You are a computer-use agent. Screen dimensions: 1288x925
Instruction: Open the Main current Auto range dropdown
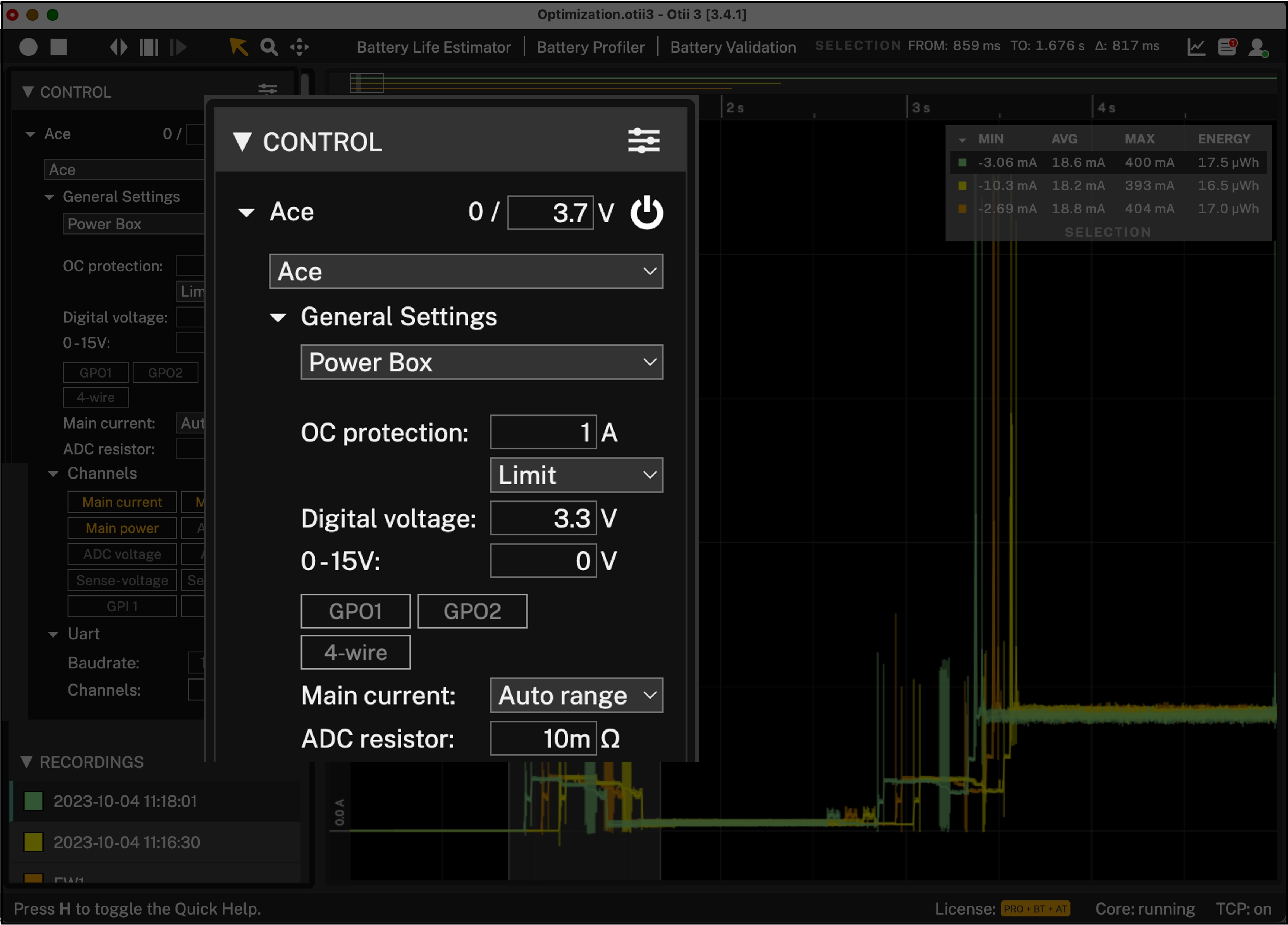(x=576, y=695)
